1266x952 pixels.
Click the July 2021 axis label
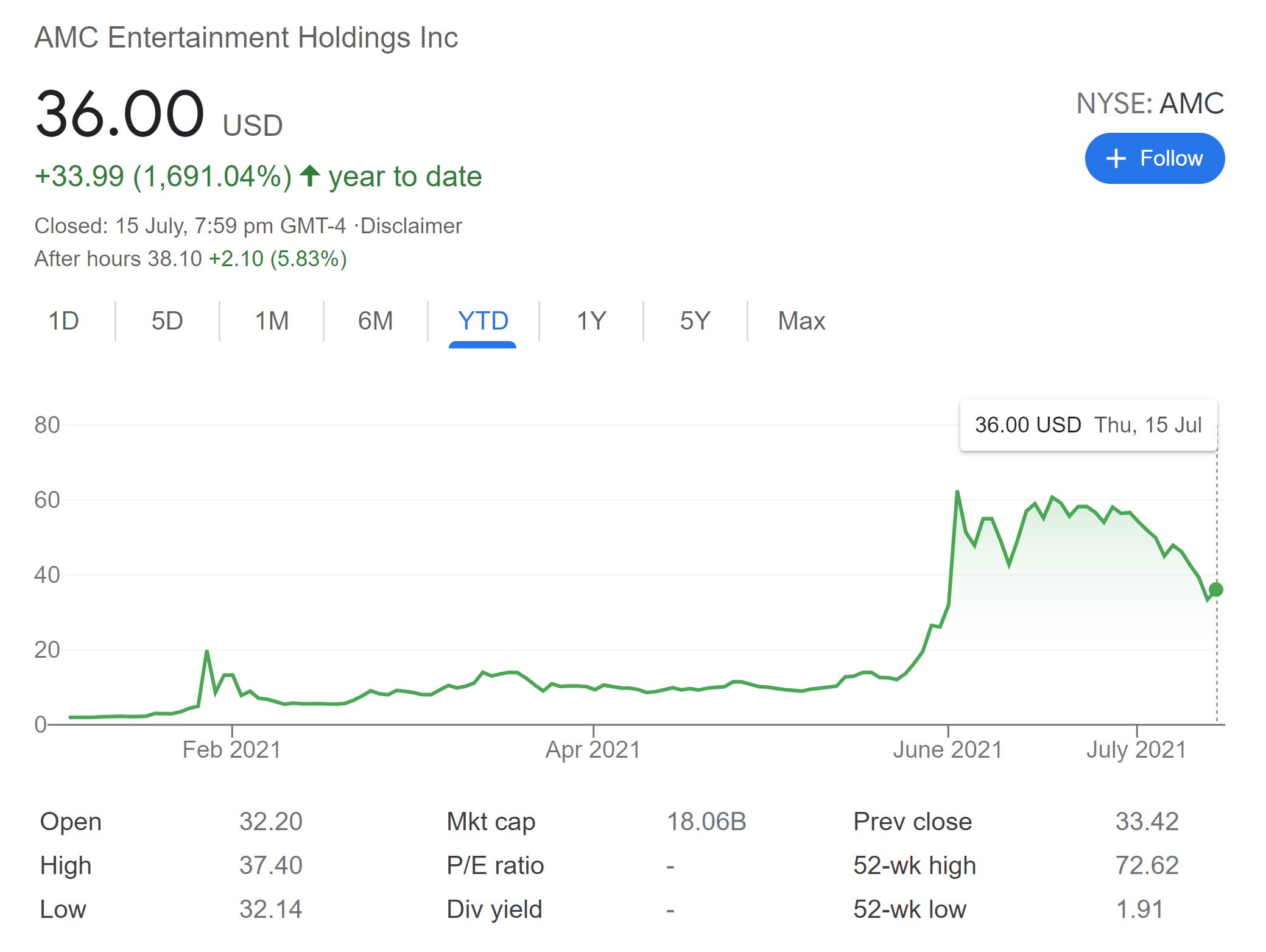[x=1136, y=750]
